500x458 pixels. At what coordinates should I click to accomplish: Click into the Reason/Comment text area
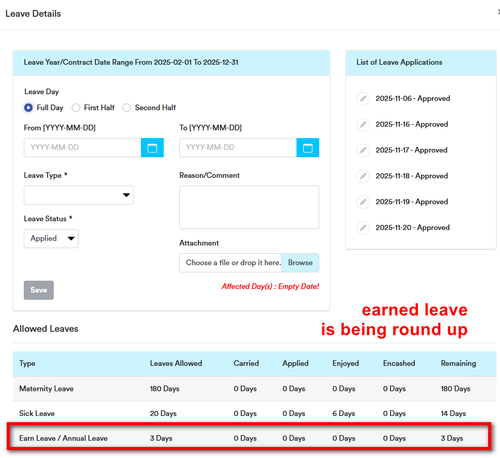(x=249, y=207)
